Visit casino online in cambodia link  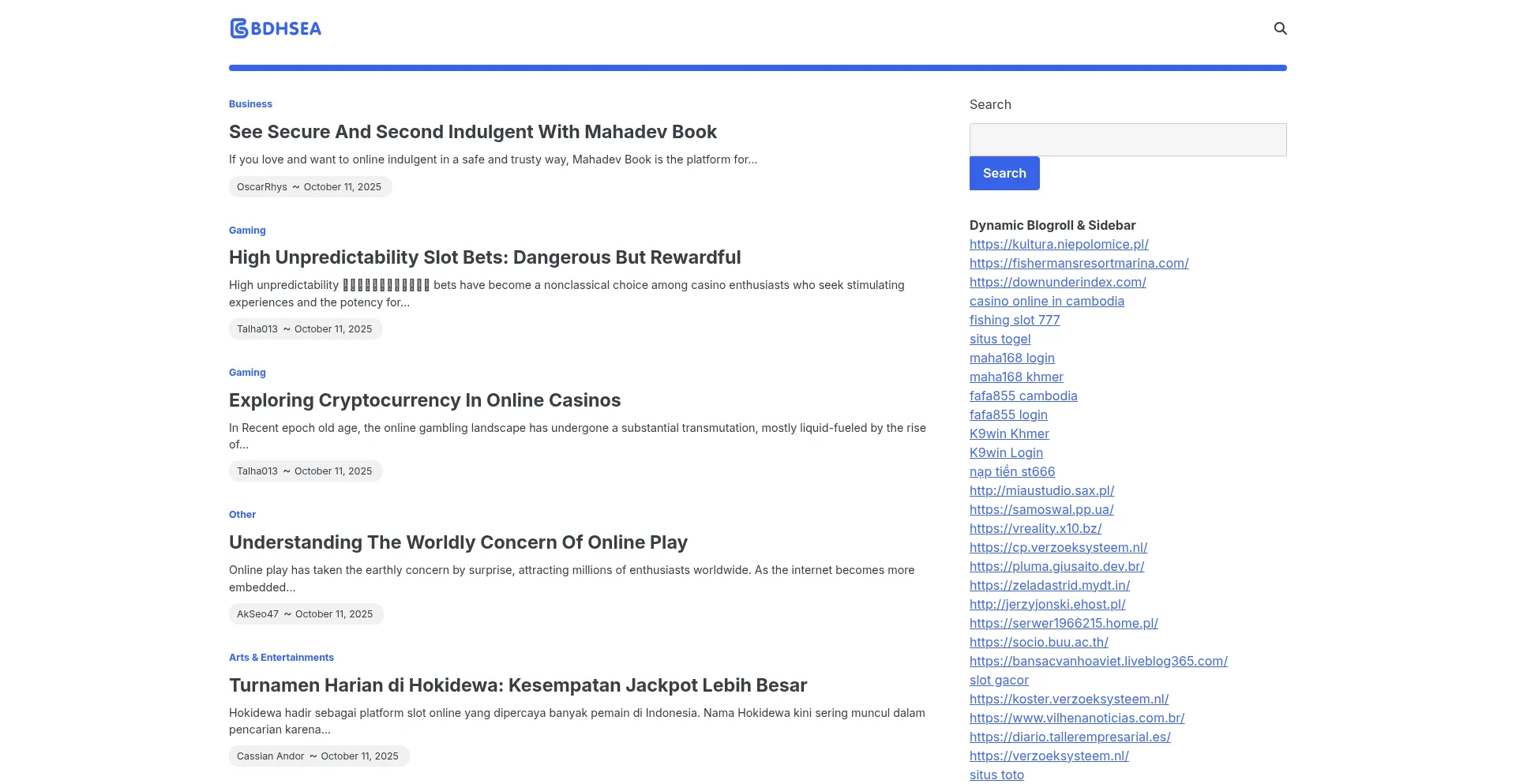point(1046,302)
